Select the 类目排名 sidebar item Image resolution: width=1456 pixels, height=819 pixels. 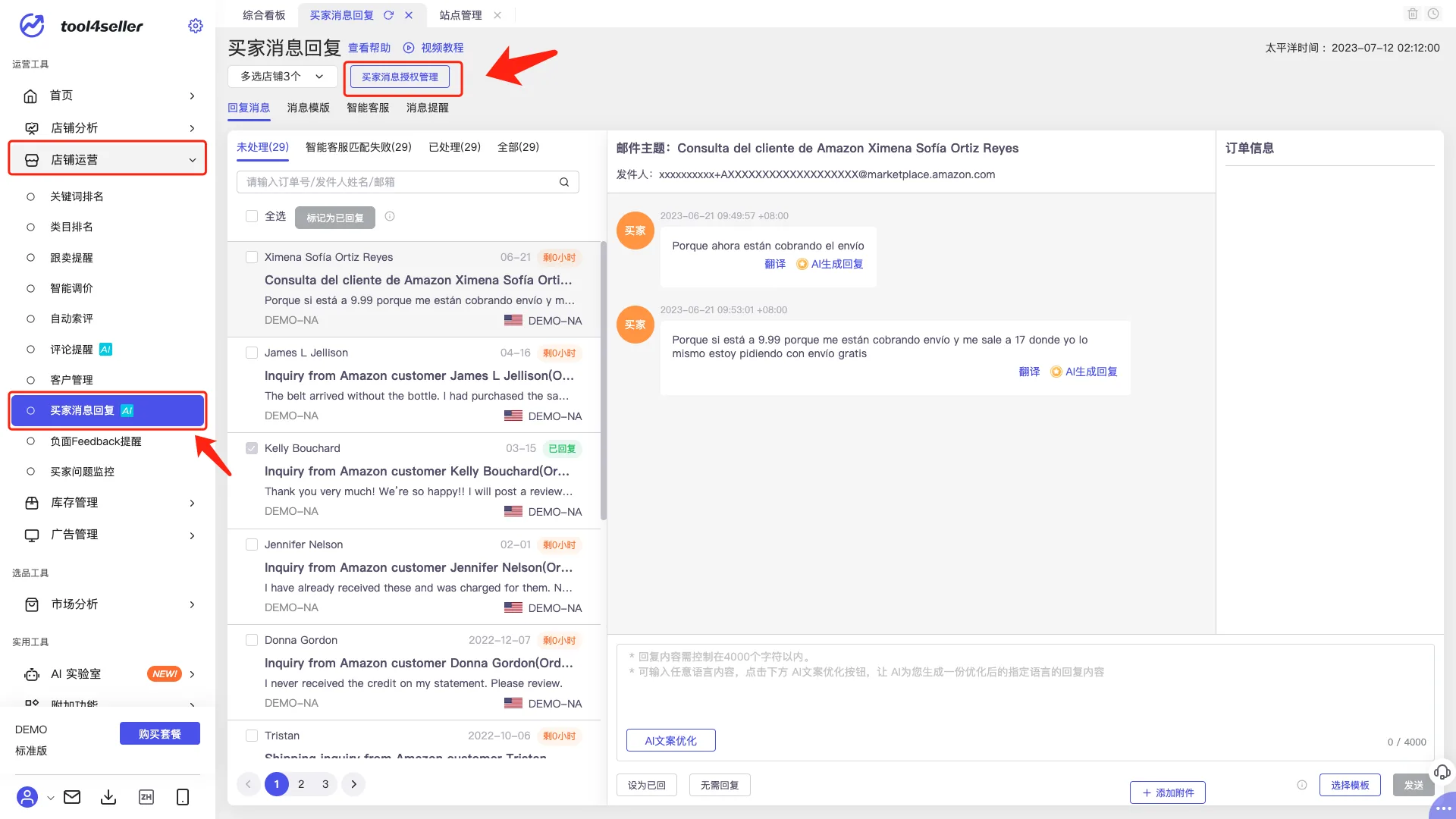click(x=108, y=227)
